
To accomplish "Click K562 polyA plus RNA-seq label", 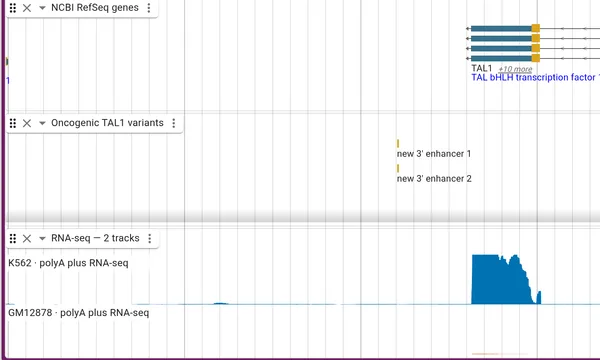I will 68,263.
